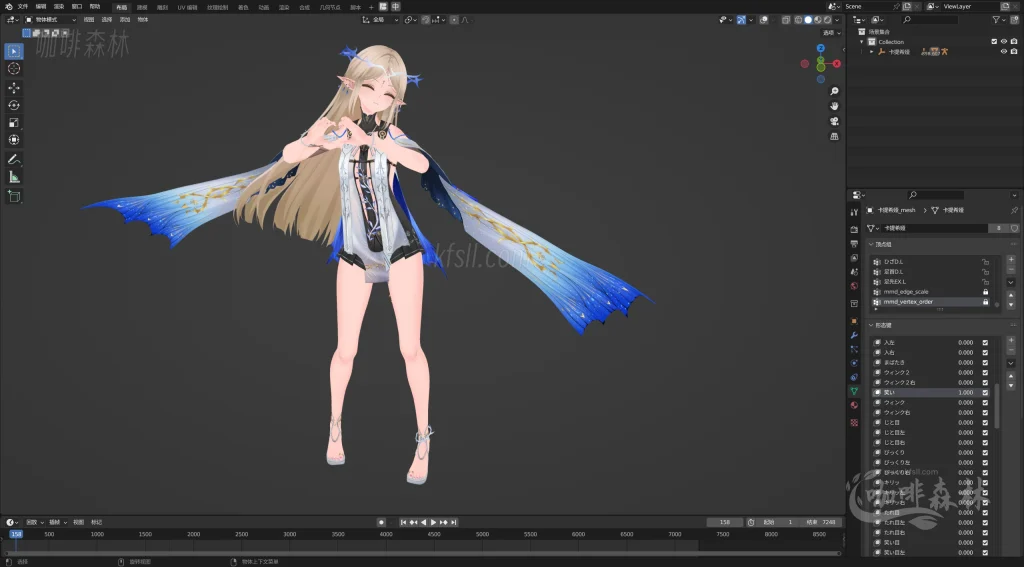Image resolution: width=1024 pixels, height=567 pixels.
Task: Play the animation forward
Action: 433,523
